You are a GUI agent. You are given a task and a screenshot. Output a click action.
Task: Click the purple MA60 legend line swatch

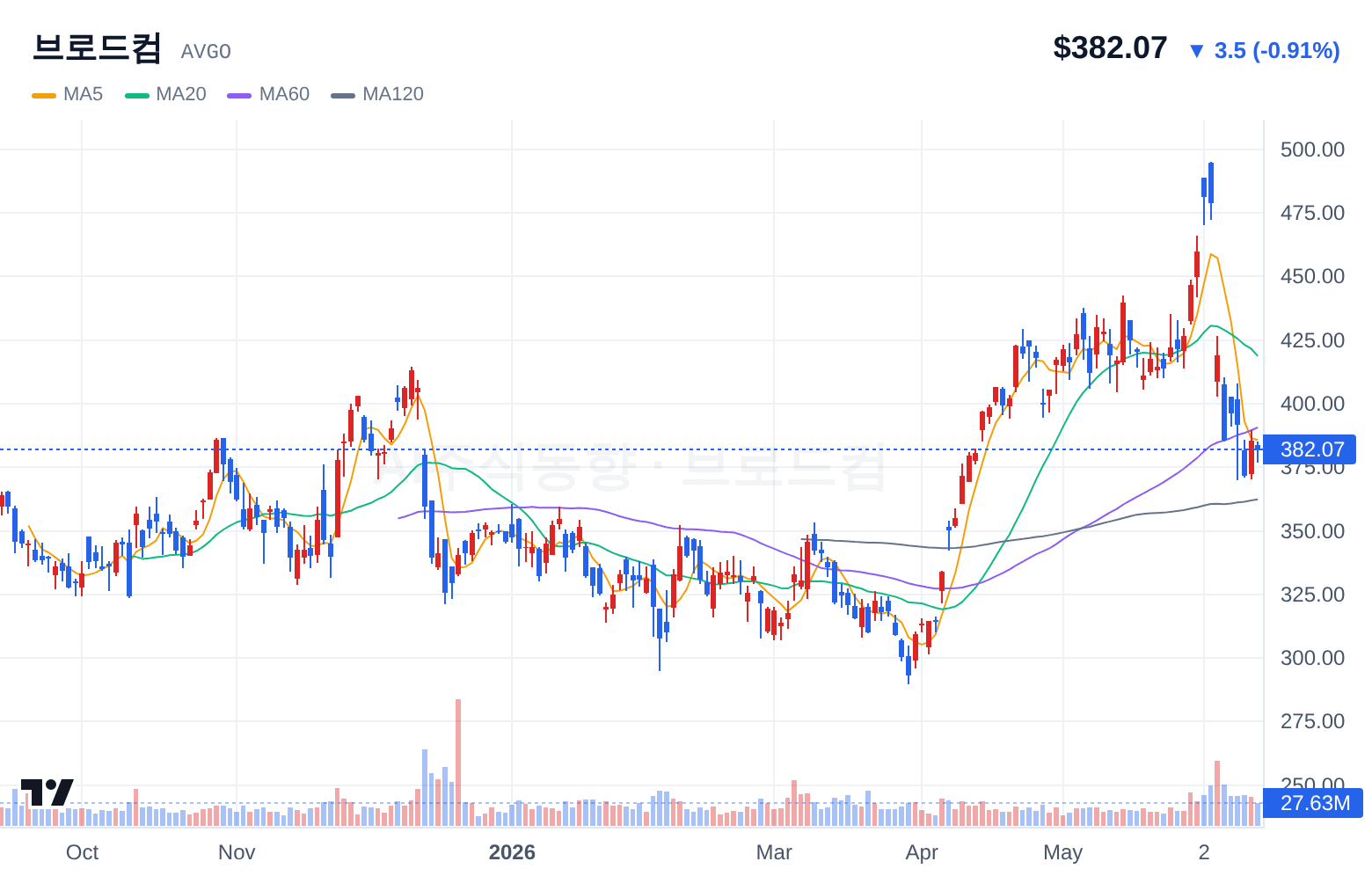(240, 95)
